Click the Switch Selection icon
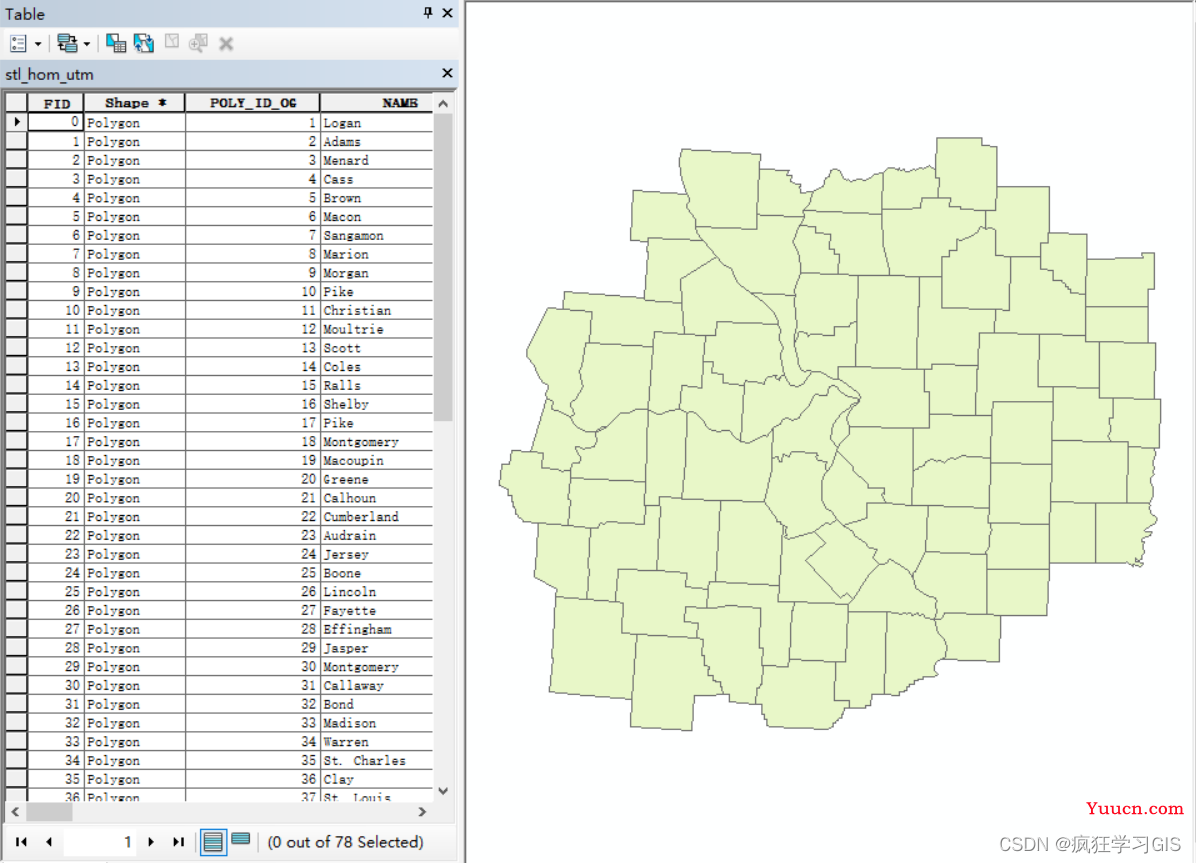 (143, 43)
